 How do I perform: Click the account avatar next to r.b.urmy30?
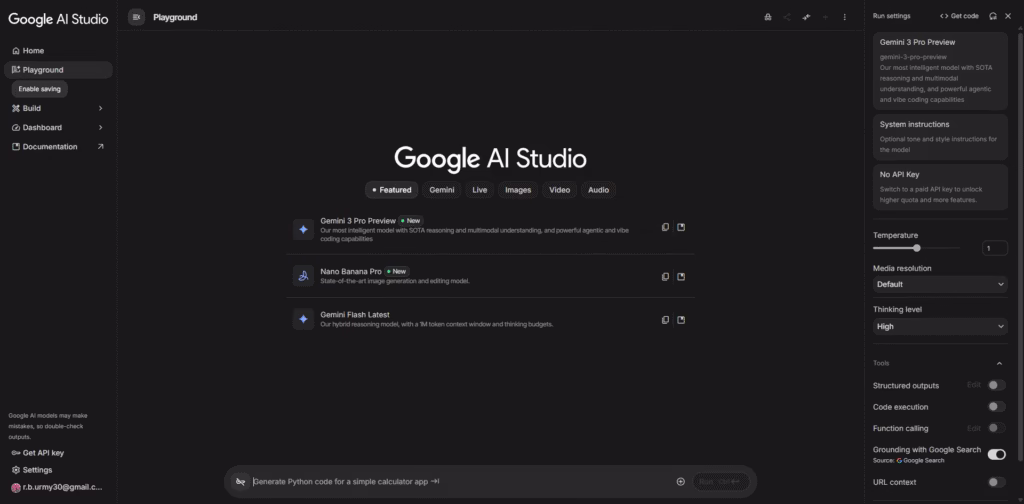[16, 487]
